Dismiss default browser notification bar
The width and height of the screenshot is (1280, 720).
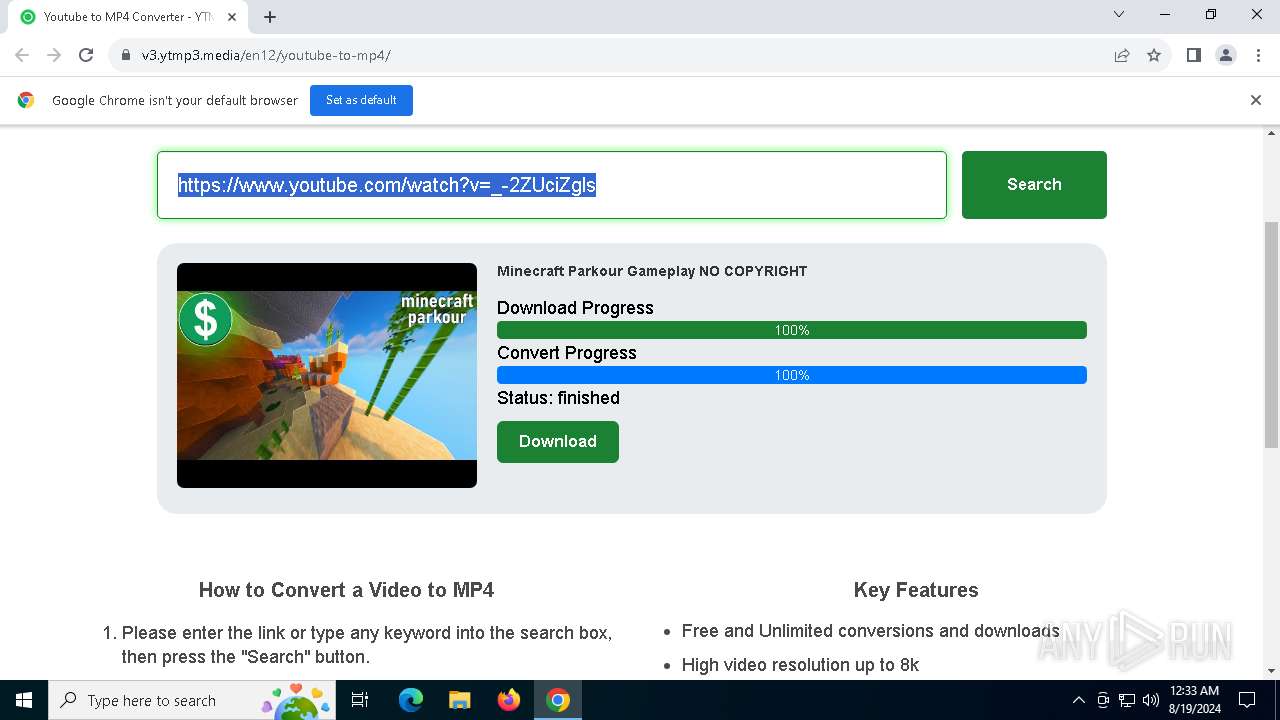point(1256,100)
